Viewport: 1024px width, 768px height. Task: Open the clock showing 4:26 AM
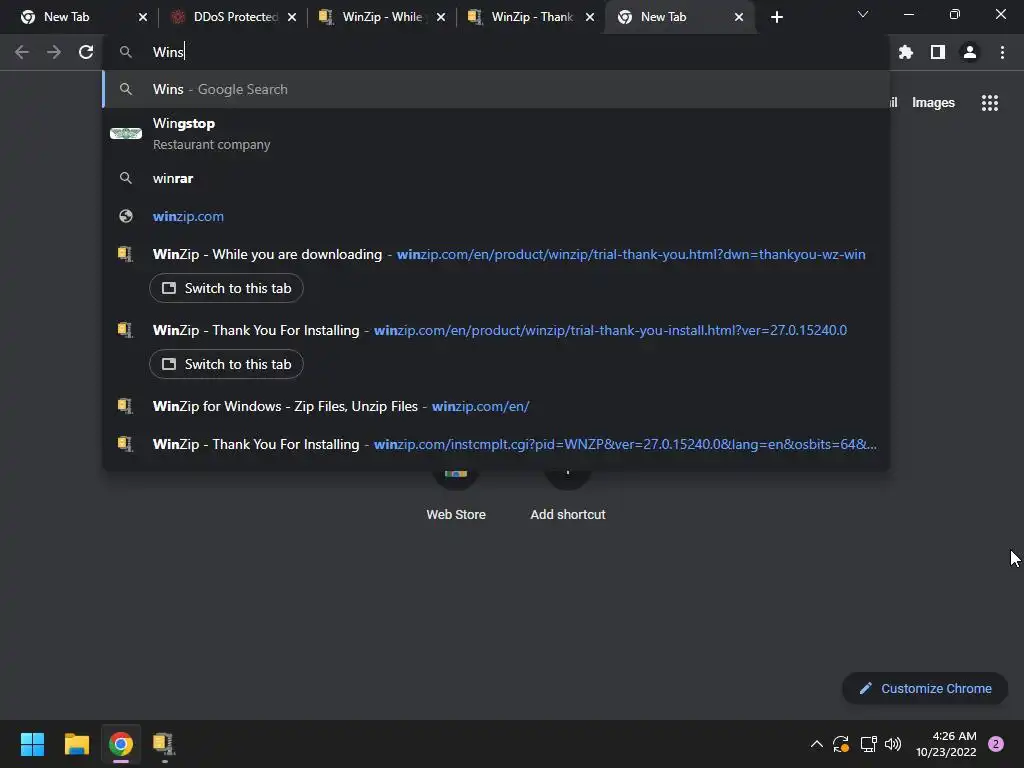(x=946, y=744)
